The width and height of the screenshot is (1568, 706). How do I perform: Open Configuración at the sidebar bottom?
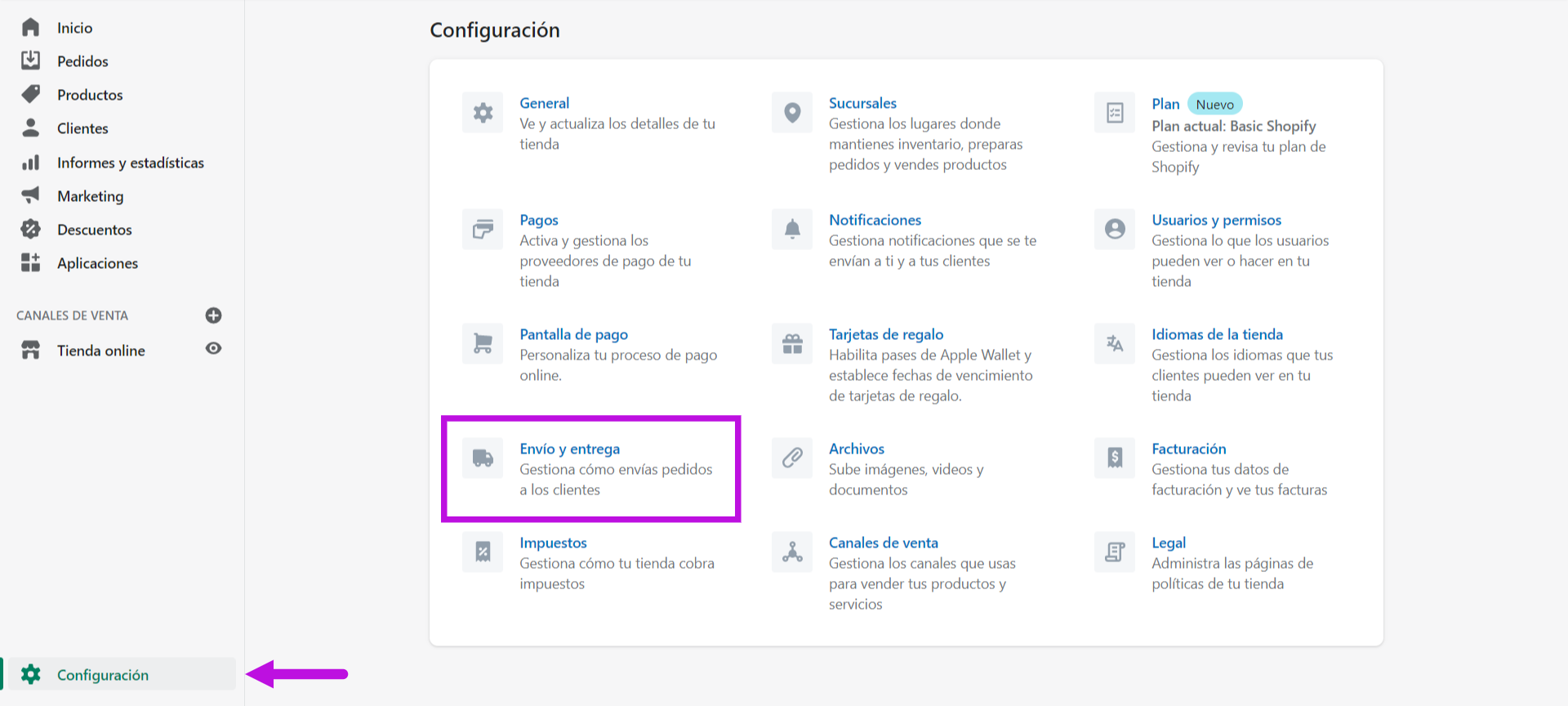tap(102, 675)
